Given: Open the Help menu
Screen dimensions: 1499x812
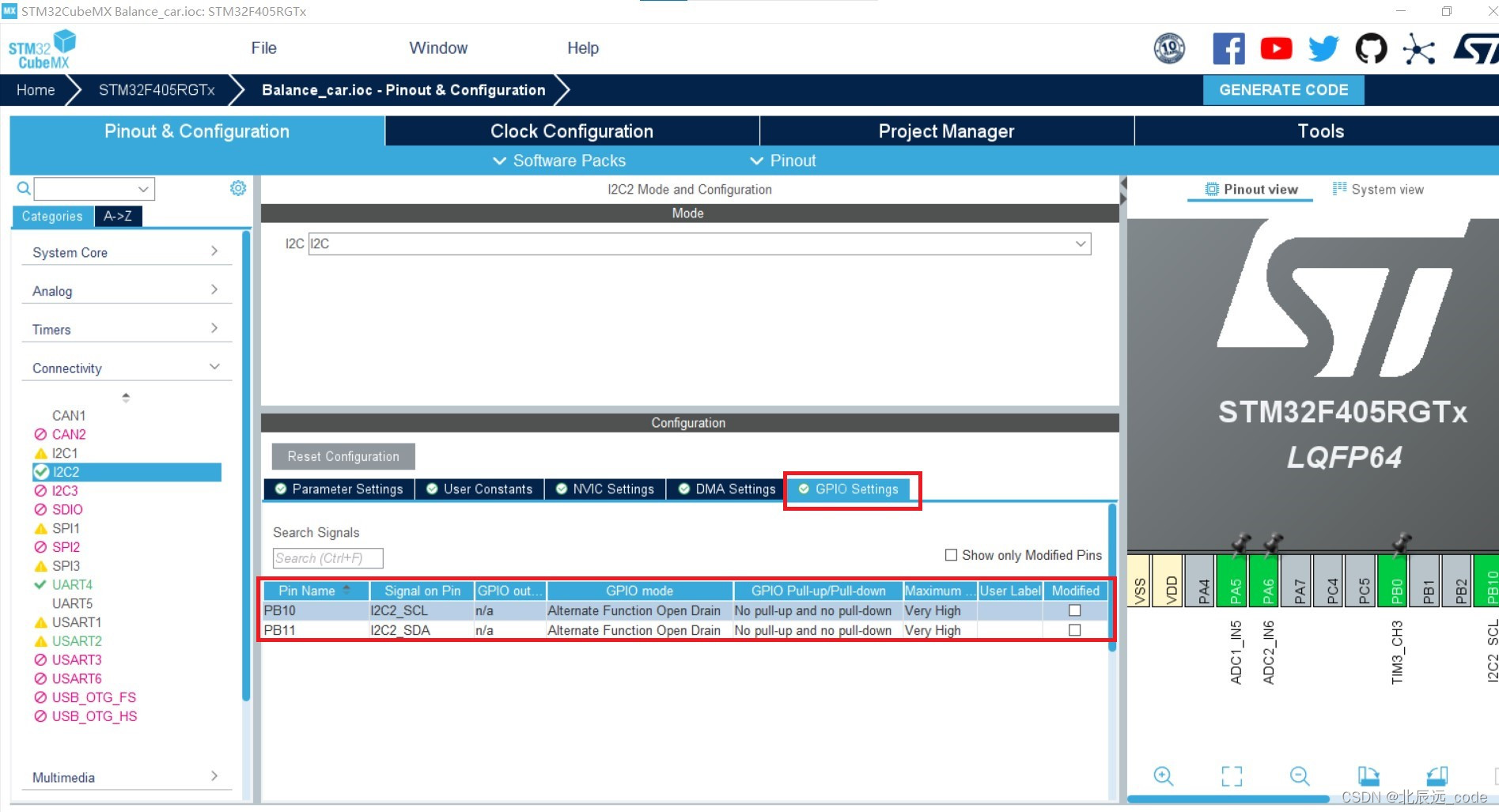Looking at the screenshot, I should pos(583,48).
